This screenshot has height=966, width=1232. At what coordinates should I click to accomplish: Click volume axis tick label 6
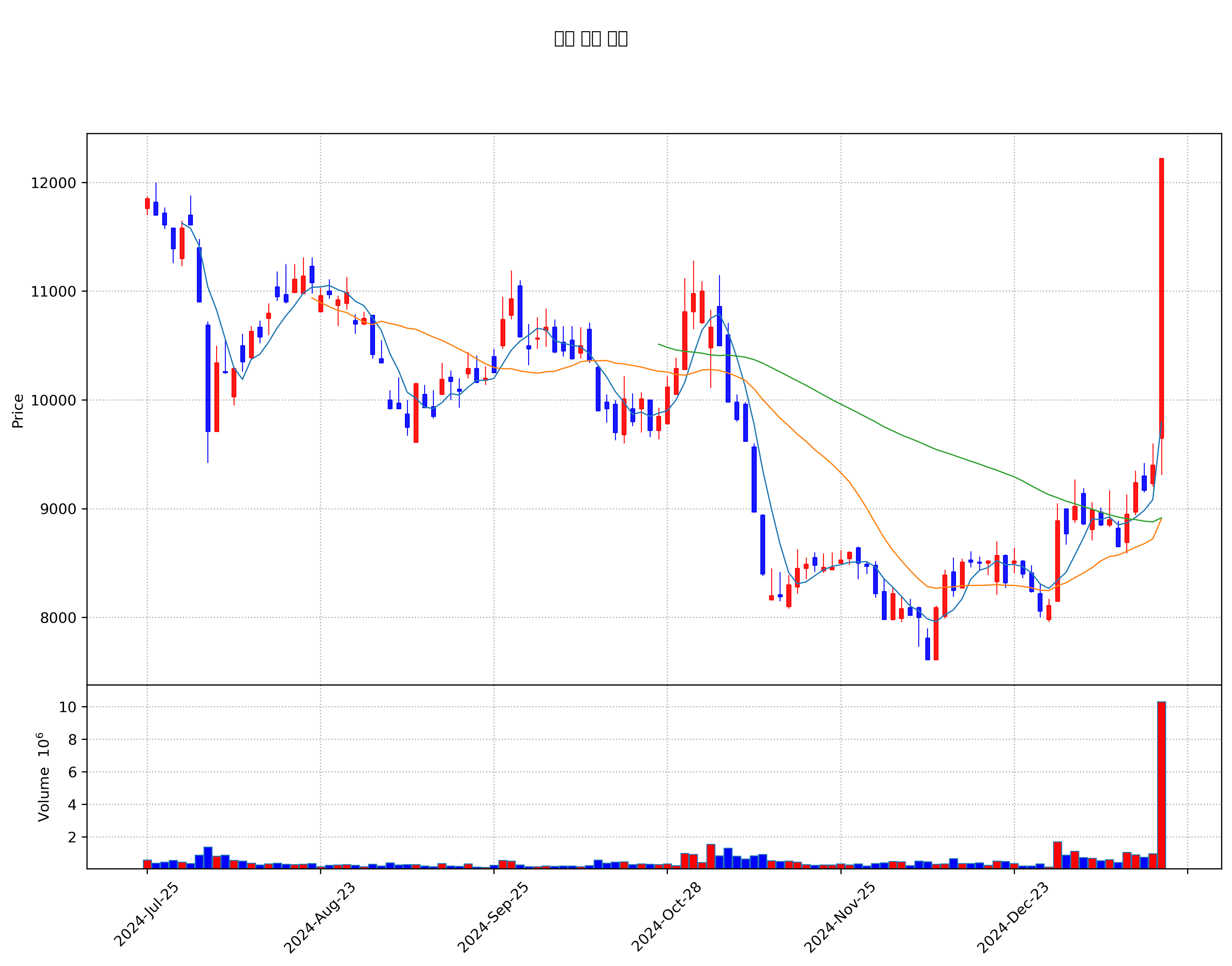click(x=72, y=772)
